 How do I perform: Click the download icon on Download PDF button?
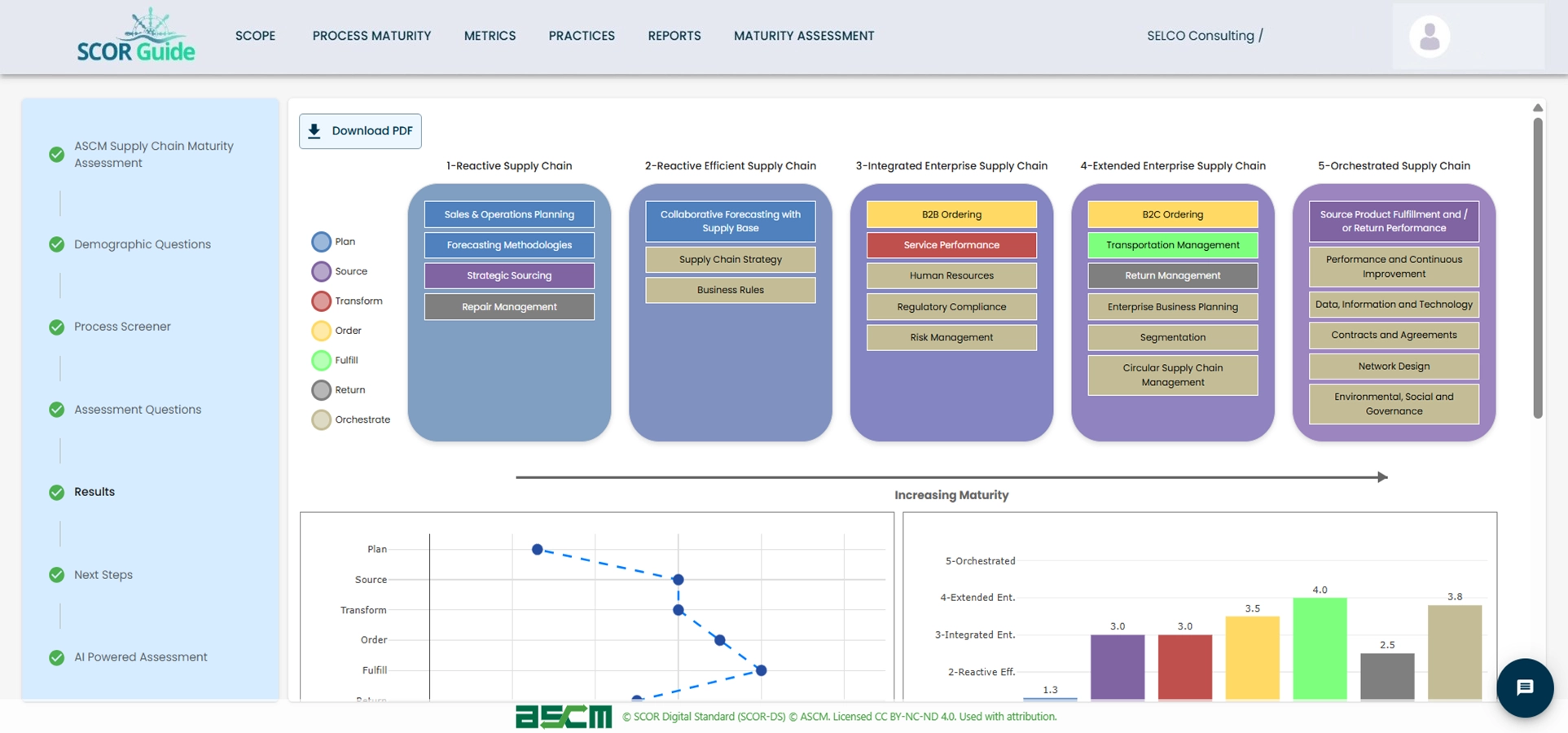[314, 130]
